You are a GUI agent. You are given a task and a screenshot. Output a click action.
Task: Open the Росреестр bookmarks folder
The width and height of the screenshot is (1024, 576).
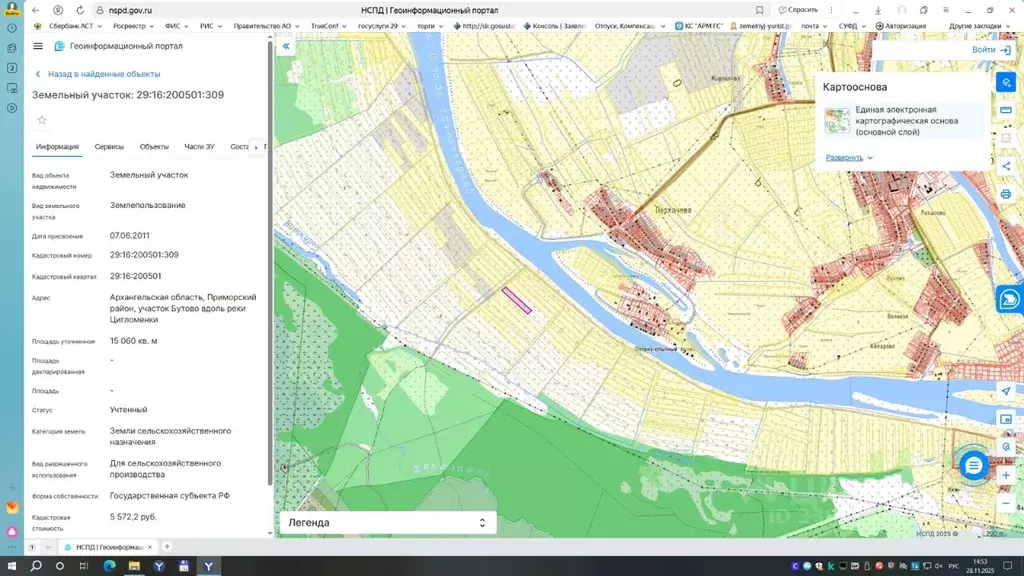coord(133,26)
